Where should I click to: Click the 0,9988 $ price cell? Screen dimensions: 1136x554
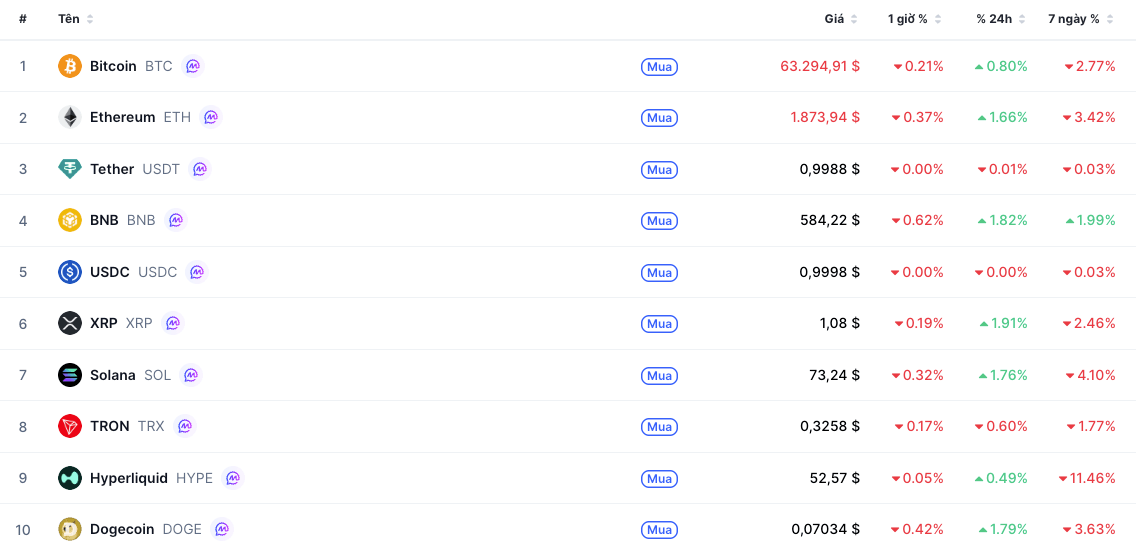tap(830, 169)
